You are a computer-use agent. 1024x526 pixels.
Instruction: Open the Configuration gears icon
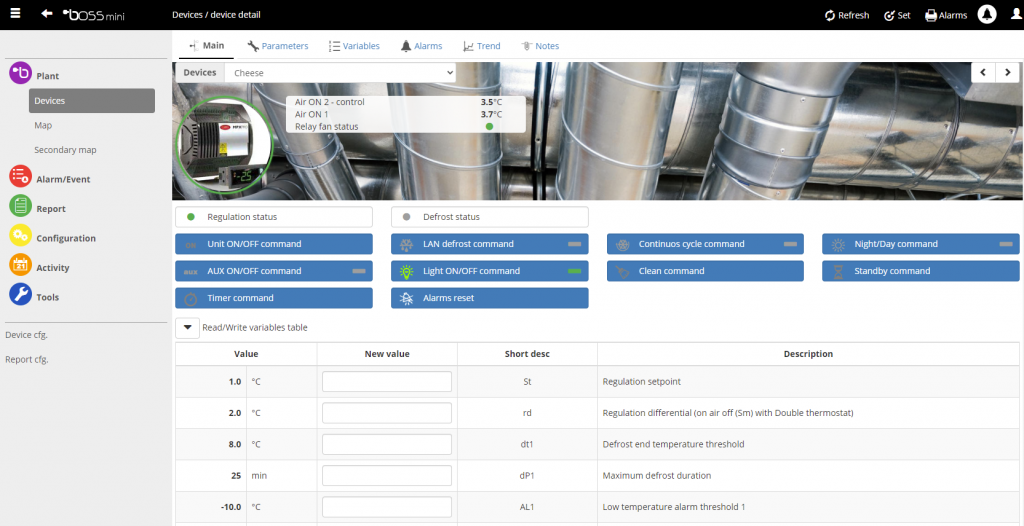(x=20, y=236)
